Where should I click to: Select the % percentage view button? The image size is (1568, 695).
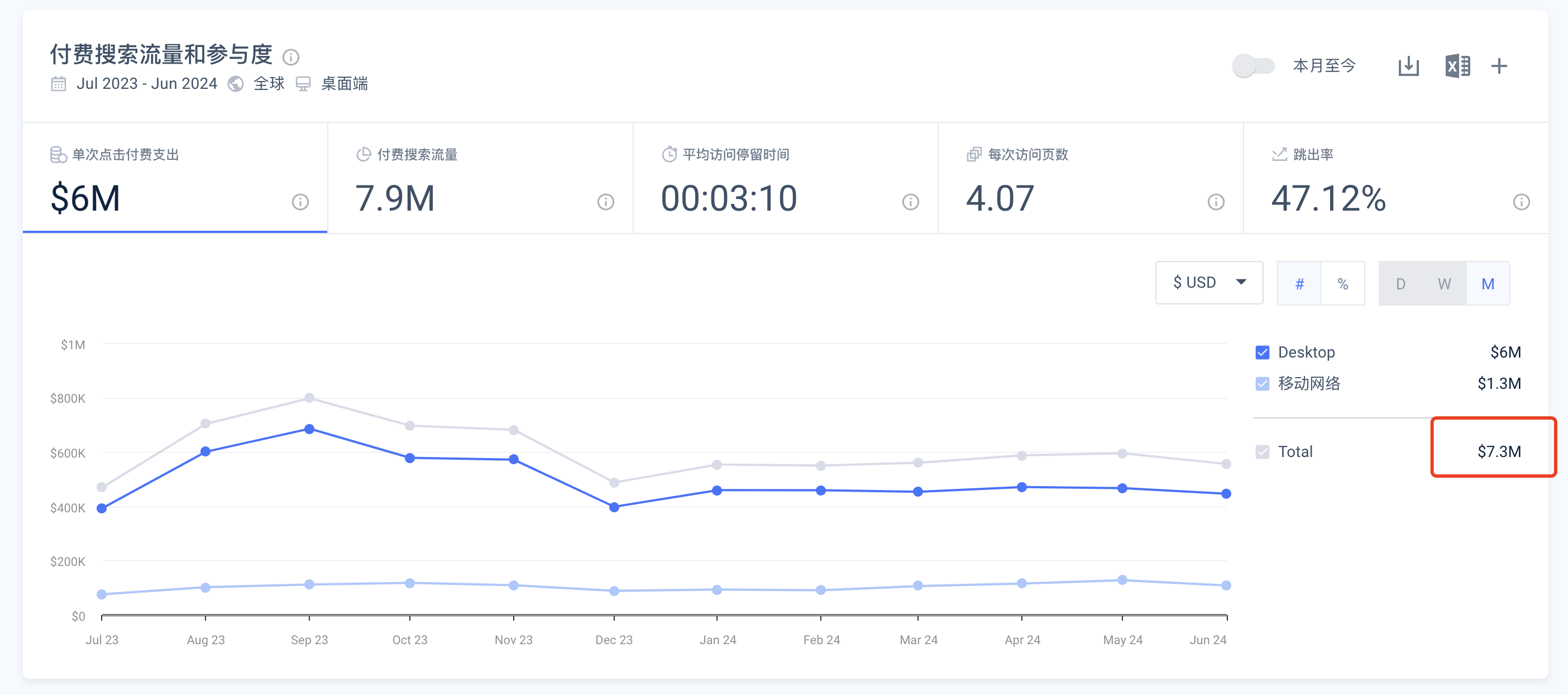pos(1343,284)
